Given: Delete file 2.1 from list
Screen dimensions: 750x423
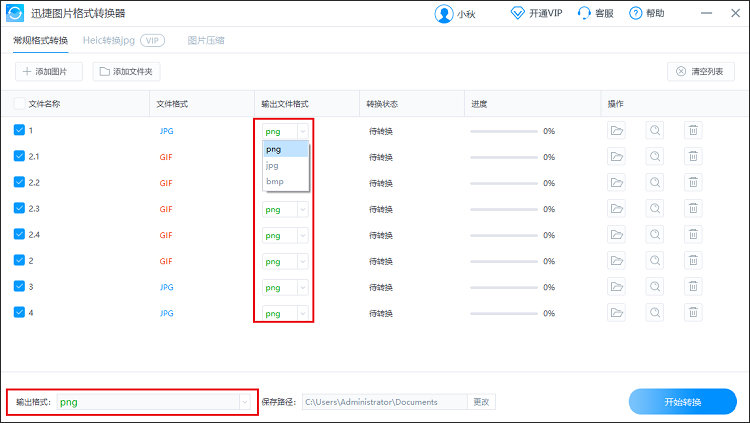Looking at the screenshot, I should pos(693,156).
